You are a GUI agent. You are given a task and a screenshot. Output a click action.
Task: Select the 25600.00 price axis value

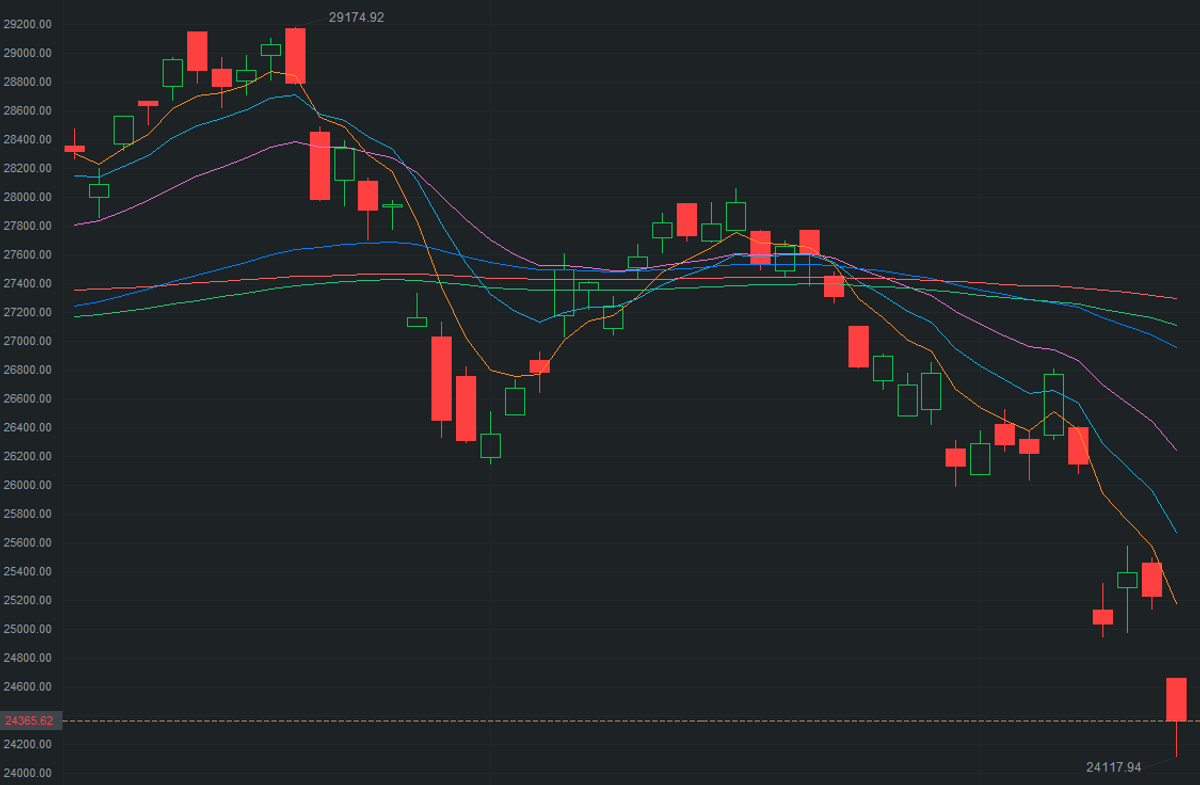coord(28,543)
